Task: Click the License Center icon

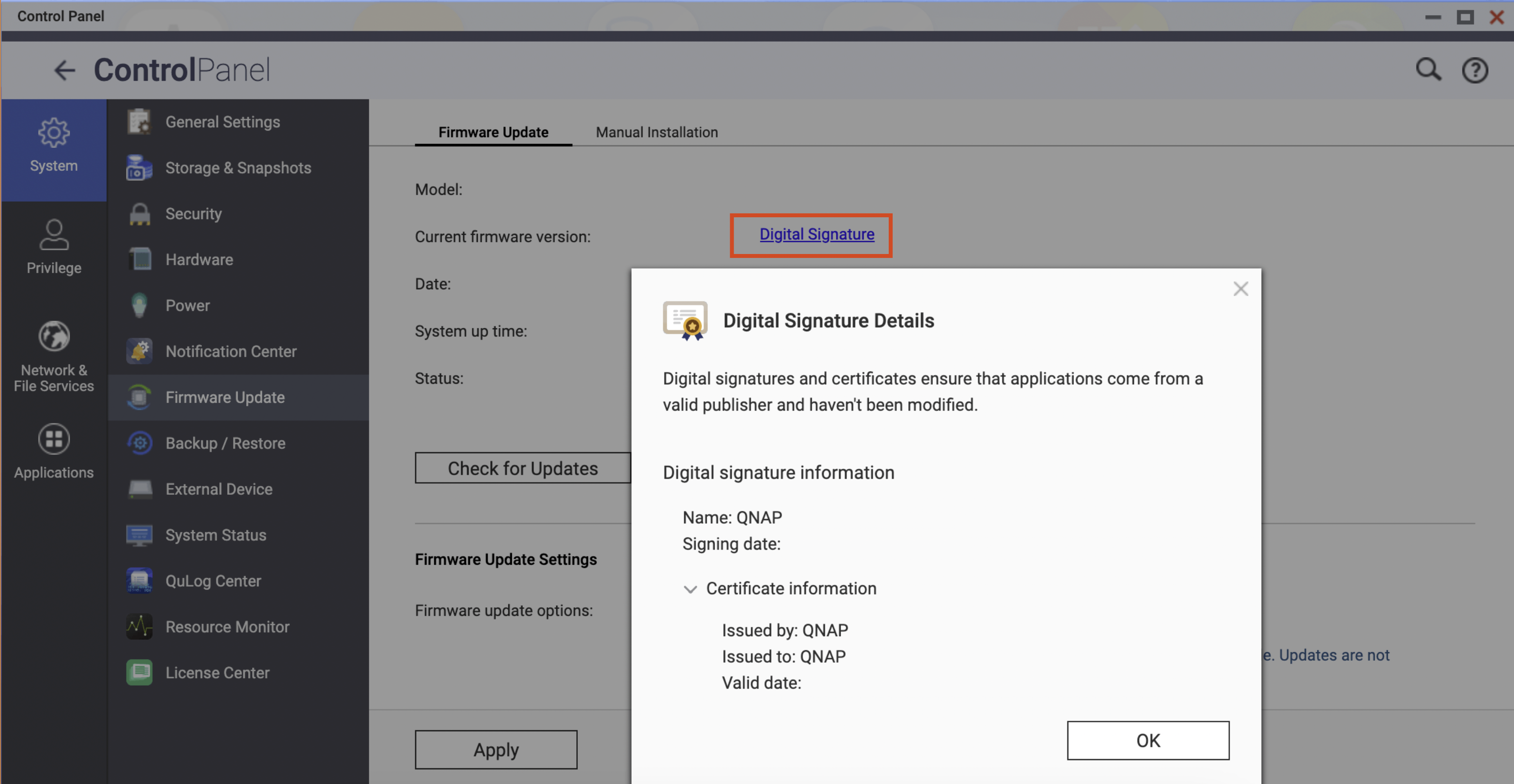Action: point(139,672)
